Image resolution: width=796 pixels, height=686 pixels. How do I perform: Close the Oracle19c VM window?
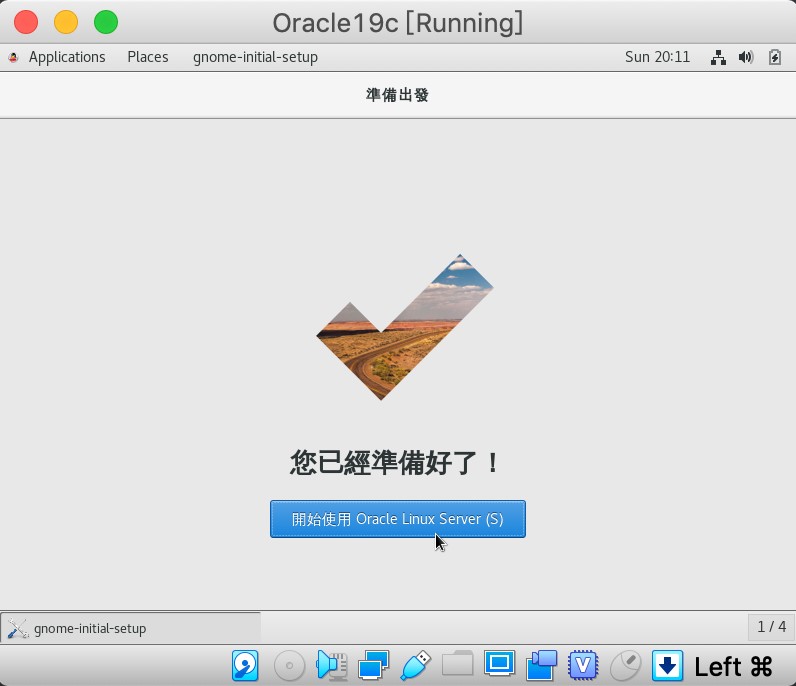26,22
